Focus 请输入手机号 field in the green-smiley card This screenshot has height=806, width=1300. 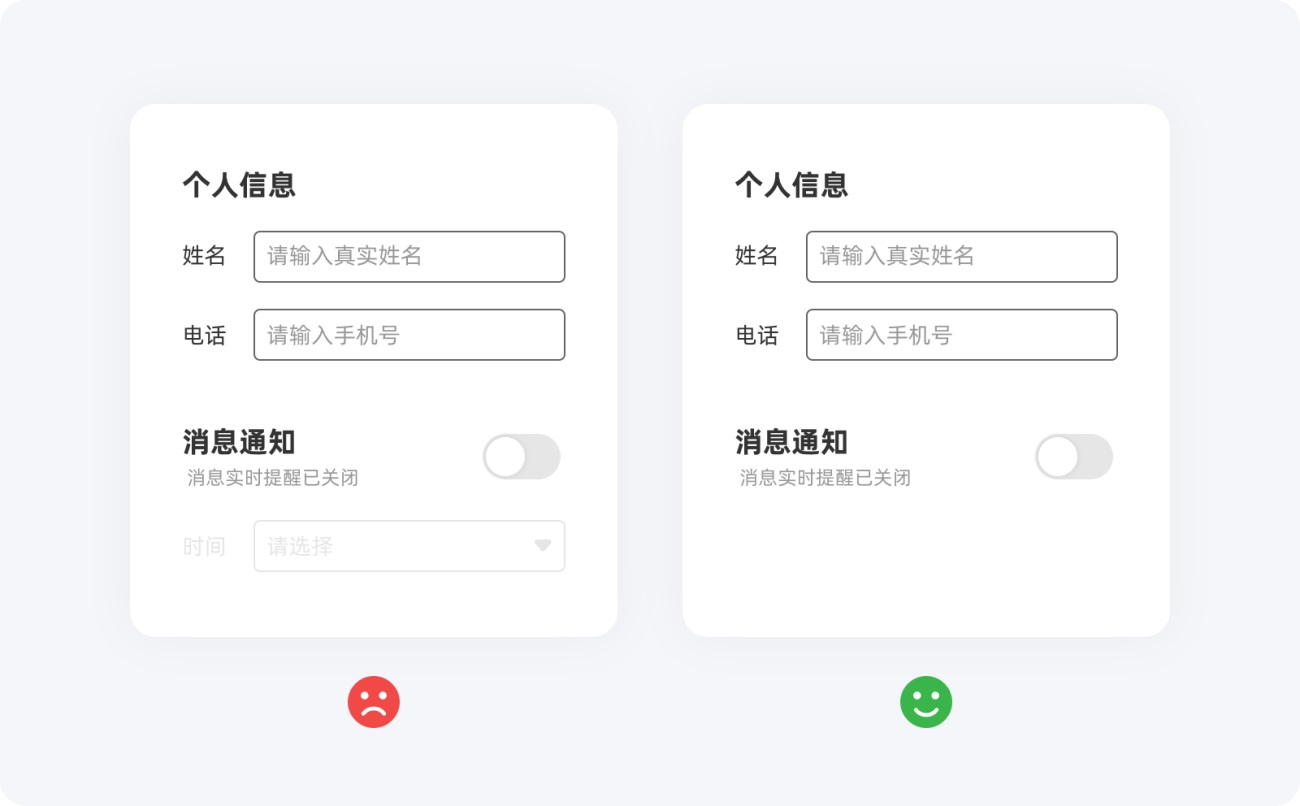tap(962, 335)
